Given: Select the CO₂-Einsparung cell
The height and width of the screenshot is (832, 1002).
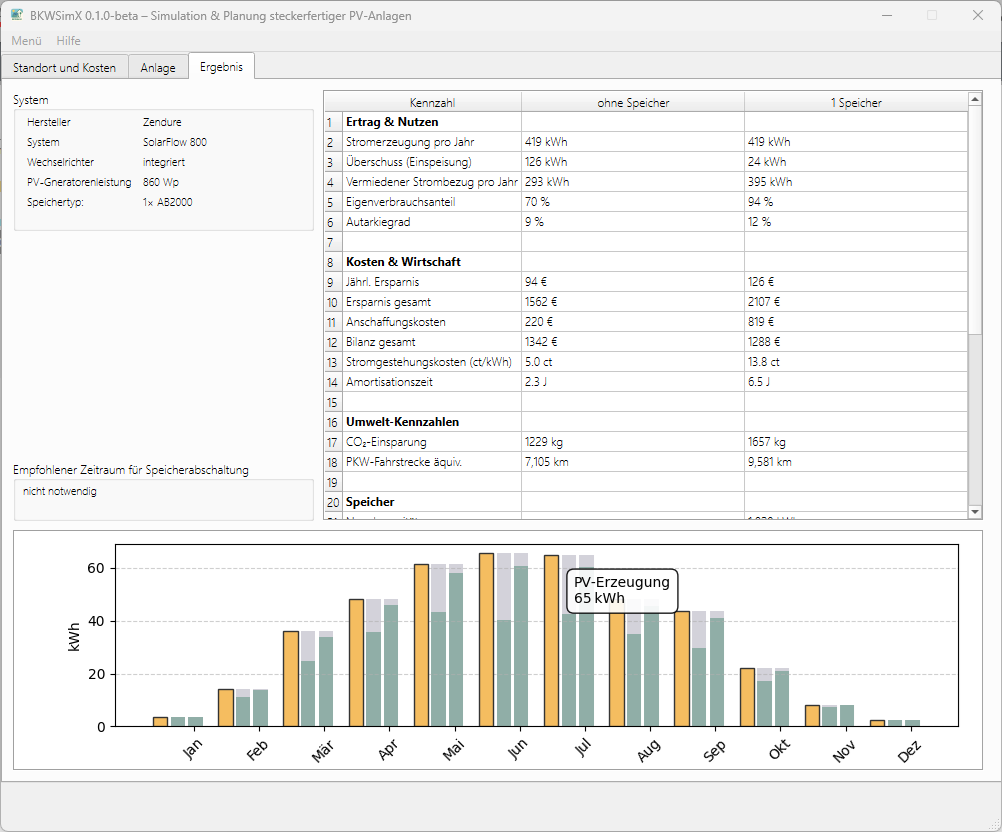Looking at the screenshot, I should [x=432, y=442].
